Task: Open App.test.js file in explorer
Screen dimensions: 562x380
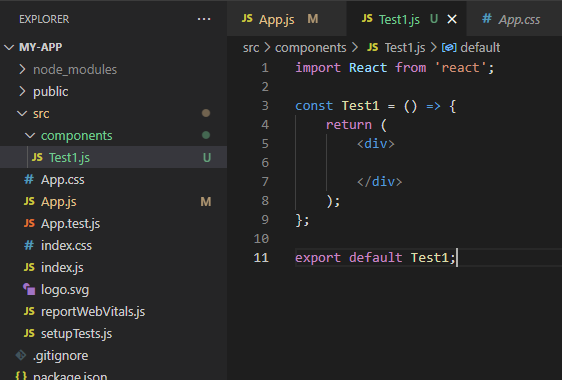Action: [x=113, y=224]
